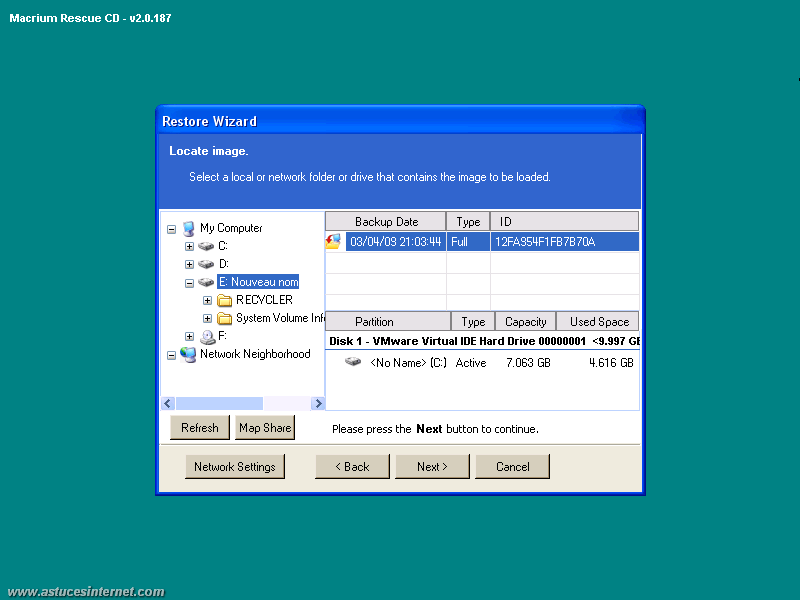Click the My Computer icon in tree
Viewport: 800px width, 600px height.
coord(189,229)
